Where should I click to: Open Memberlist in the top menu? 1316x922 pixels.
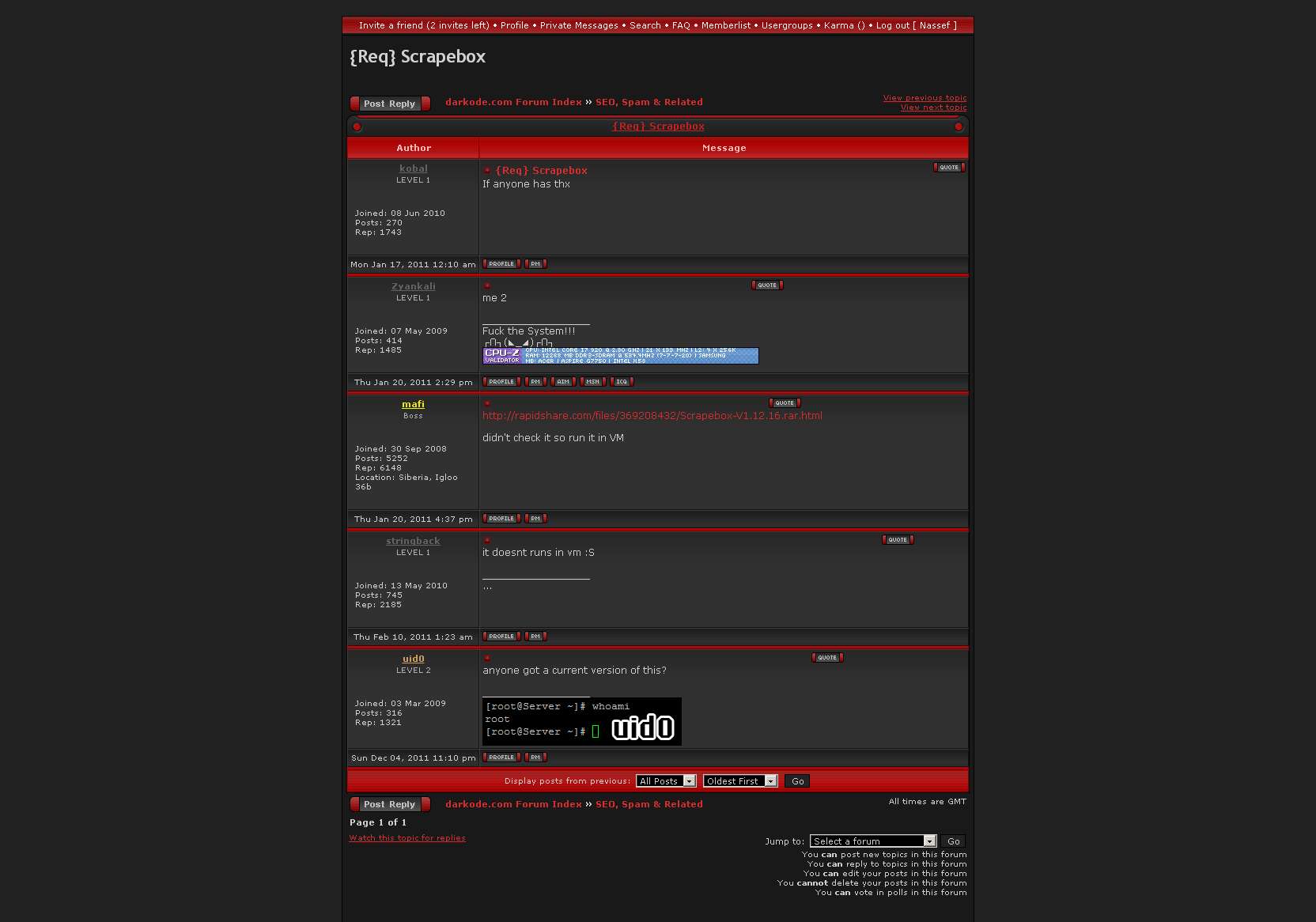pyautogui.click(x=726, y=25)
